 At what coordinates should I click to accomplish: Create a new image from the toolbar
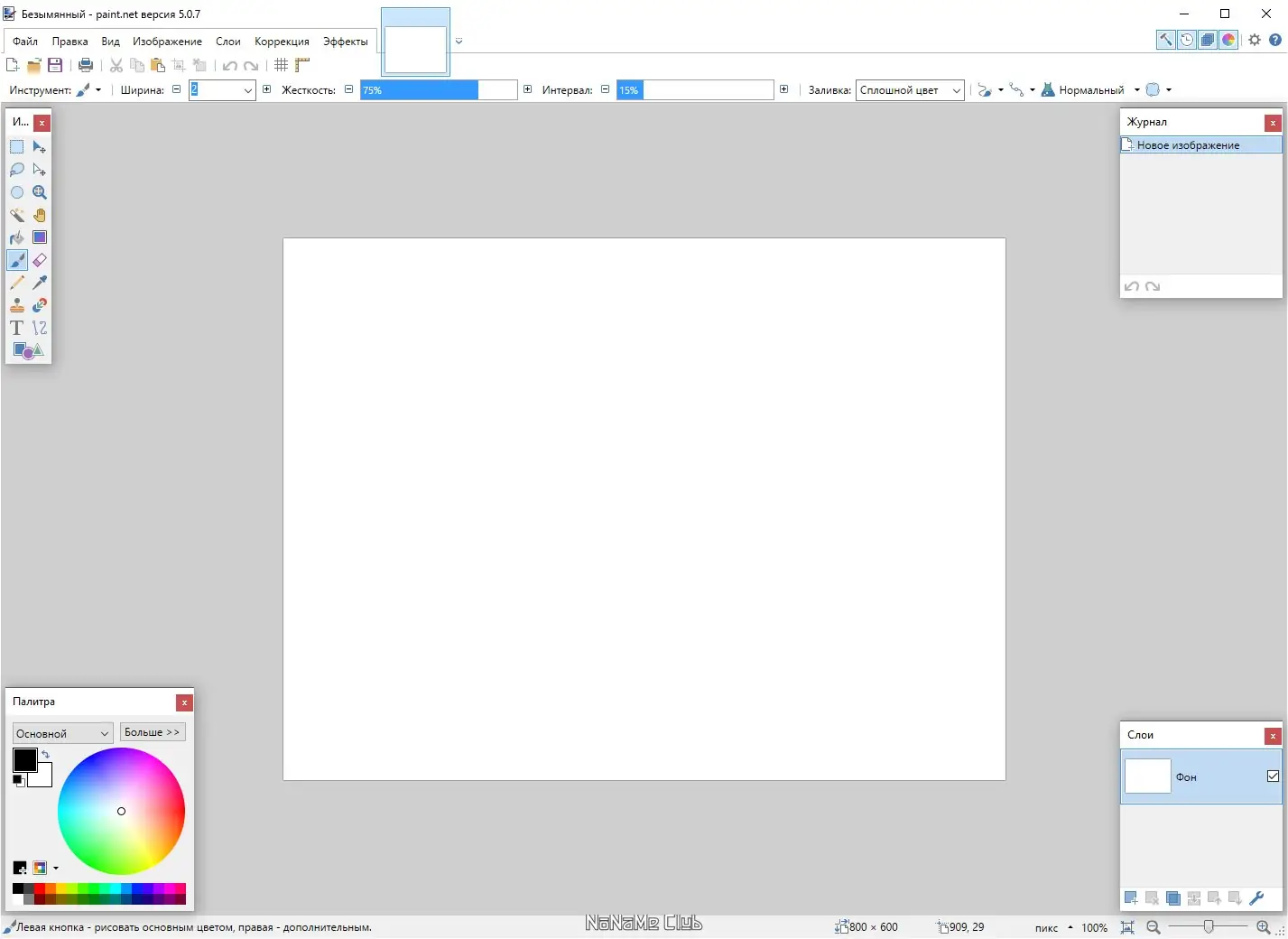[13, 65]
